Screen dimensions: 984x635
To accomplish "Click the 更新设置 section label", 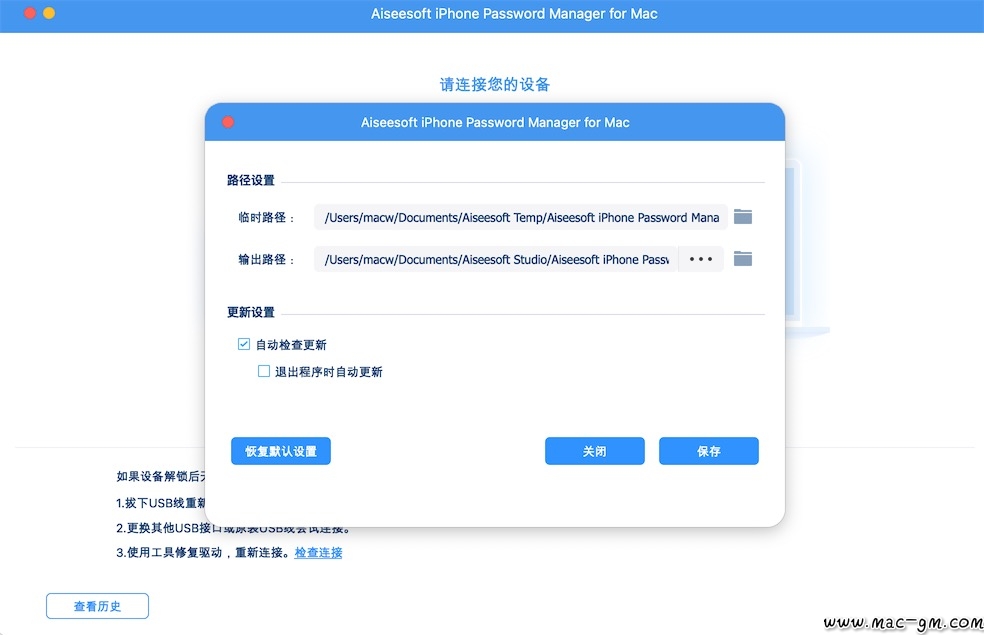I will [250, 312].
